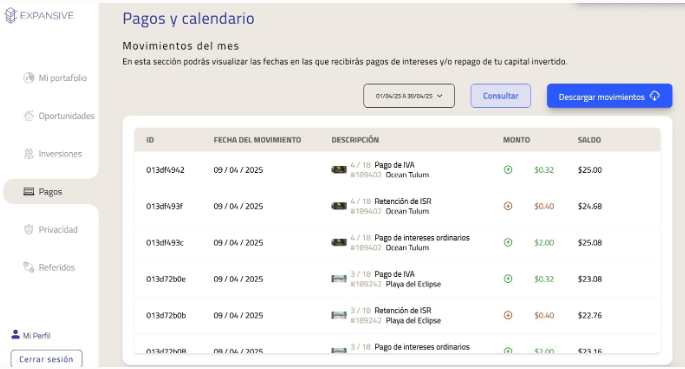
Task: Open the date range dropdown 01/04/25 a 30/04/25
Action: click(409, 96)
